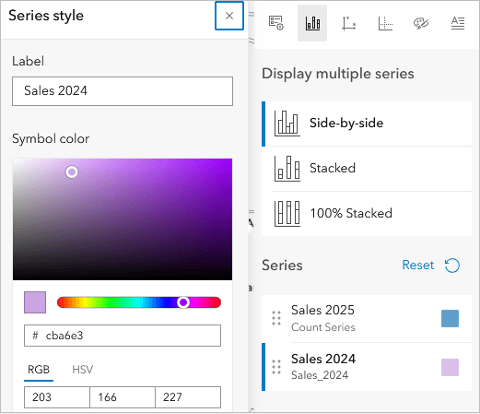Image resolution: width=480 pixels, height=414 pixels.
Task: Switch to the HSV tab
Action: pos(83,369)
